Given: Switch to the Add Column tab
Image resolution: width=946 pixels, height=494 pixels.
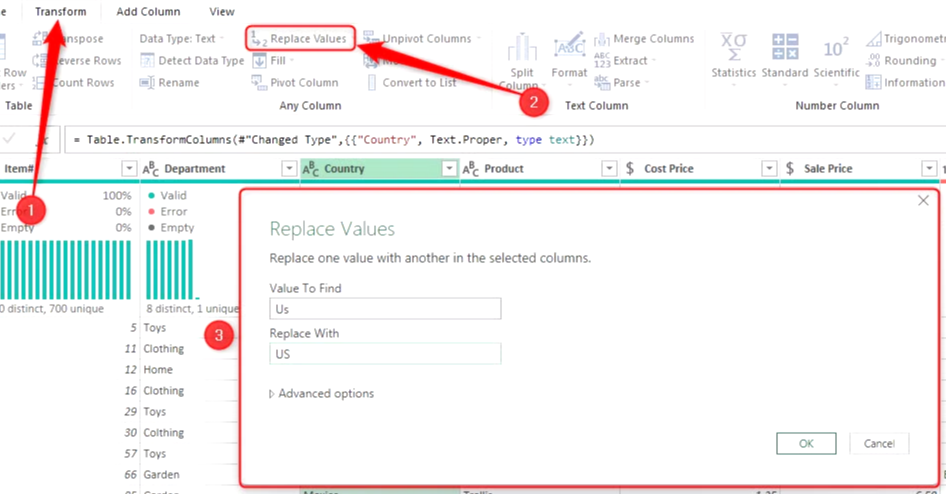Looking at the screenshot, I should (x=148, y=11).
